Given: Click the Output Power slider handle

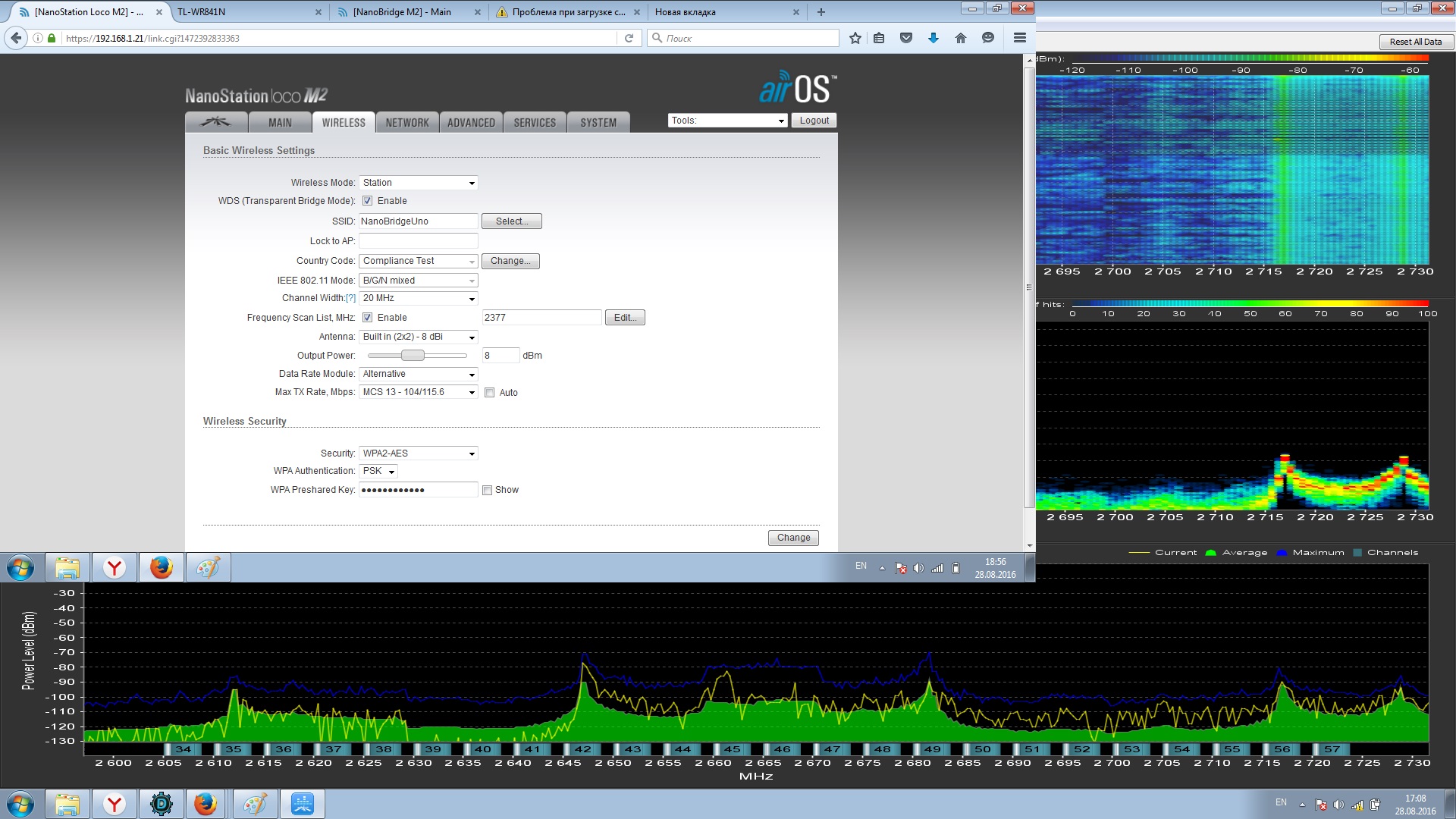Looking at the screenshot, I should [413, 356].
